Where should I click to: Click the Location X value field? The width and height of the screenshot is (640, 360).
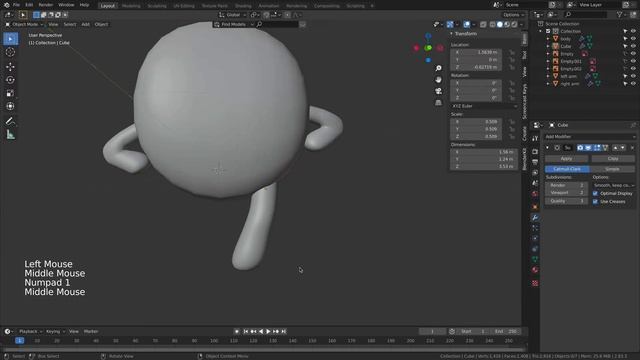(476, 53)
